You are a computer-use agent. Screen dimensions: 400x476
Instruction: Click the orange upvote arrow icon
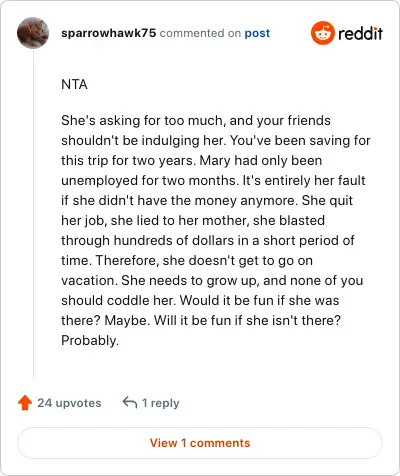click(25, 403)
